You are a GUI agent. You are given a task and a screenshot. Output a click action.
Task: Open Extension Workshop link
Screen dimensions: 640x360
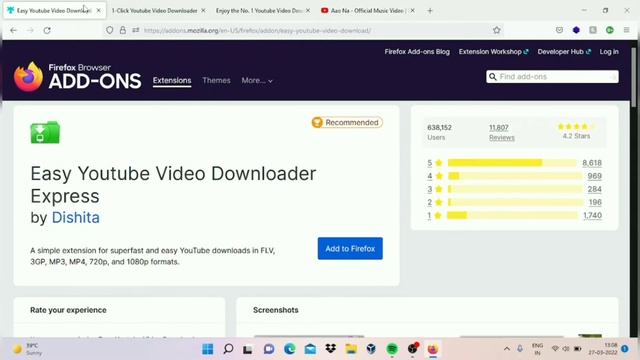[493, 52]
